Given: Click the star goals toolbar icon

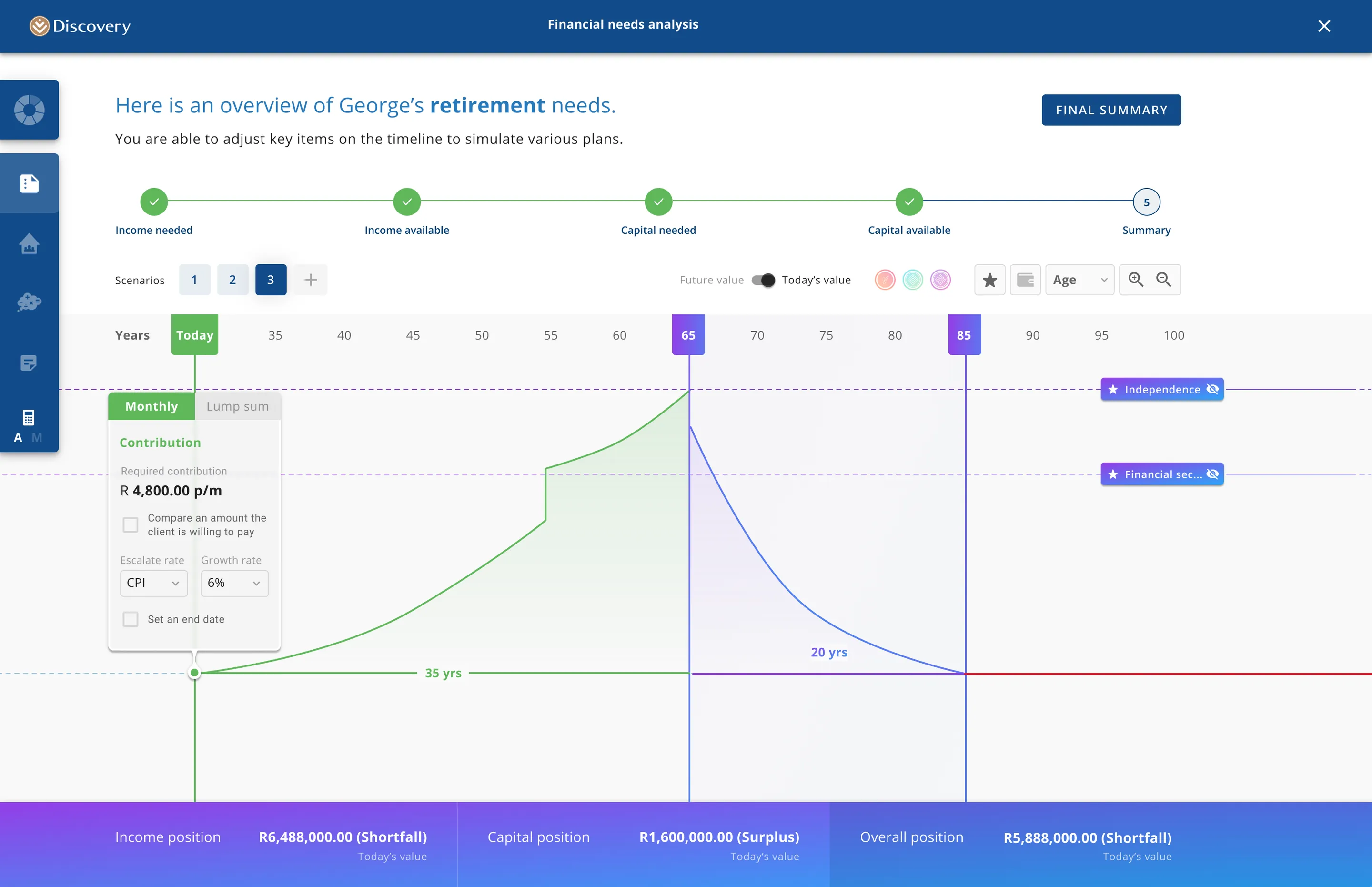Looking at the screenshot, I should [989, 280].
